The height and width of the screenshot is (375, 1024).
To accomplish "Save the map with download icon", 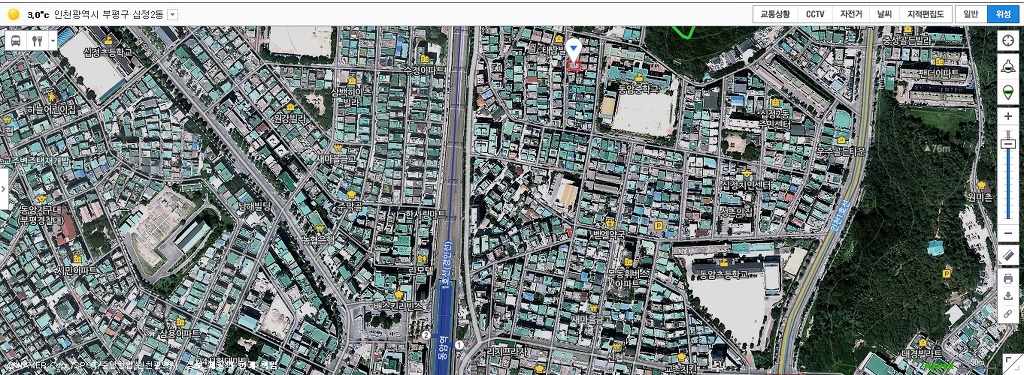I will click(x=1008, y=296).
